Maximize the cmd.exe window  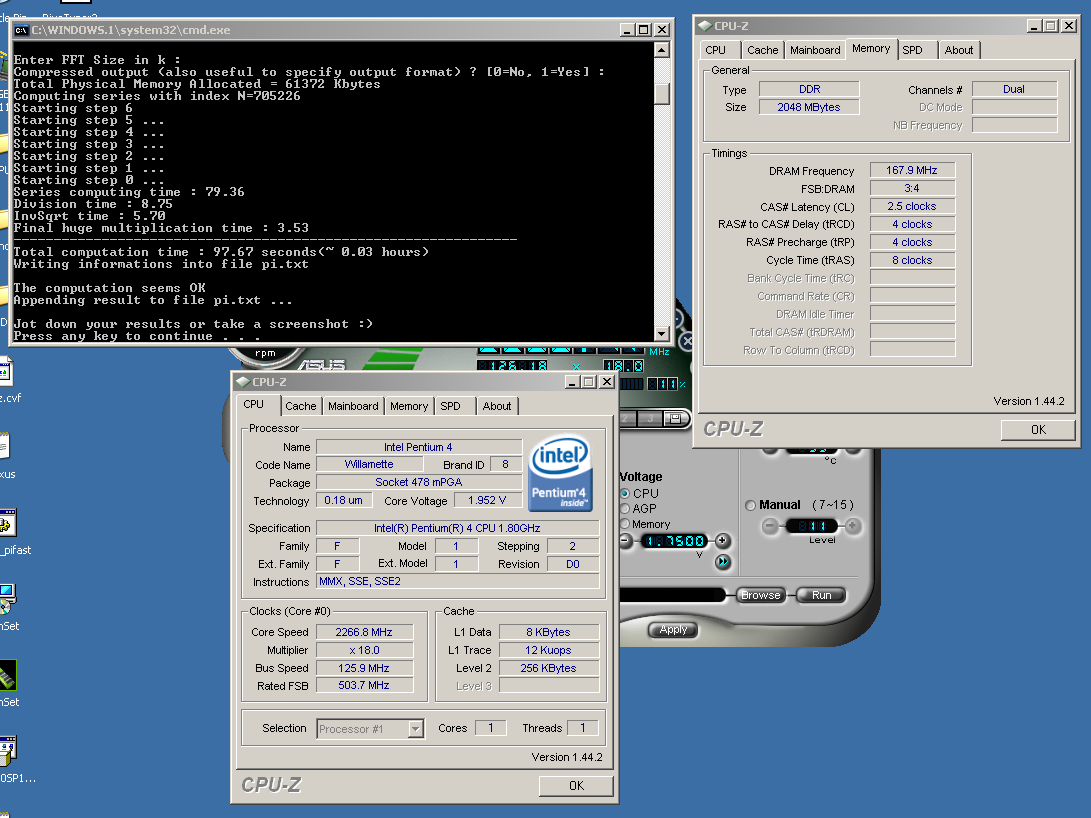[644, 30]
